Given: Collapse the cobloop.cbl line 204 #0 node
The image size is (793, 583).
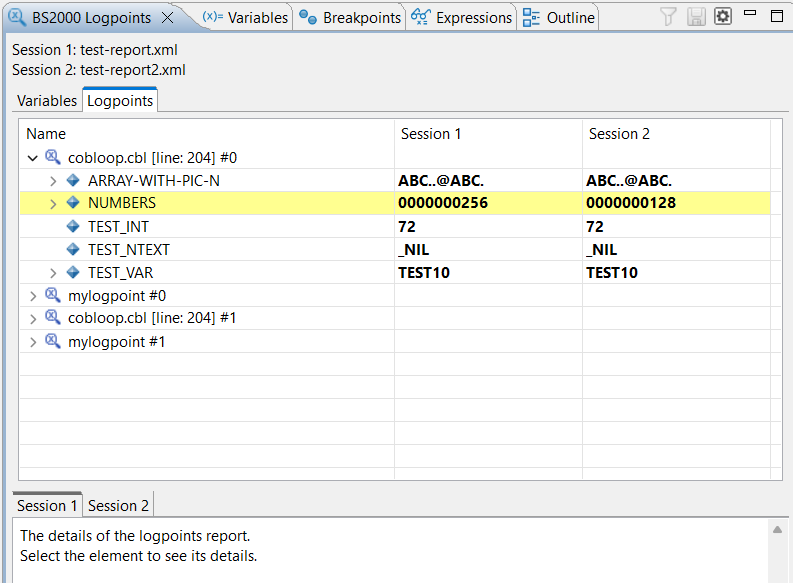Looking at the screenshot, I should click(33, 158).
